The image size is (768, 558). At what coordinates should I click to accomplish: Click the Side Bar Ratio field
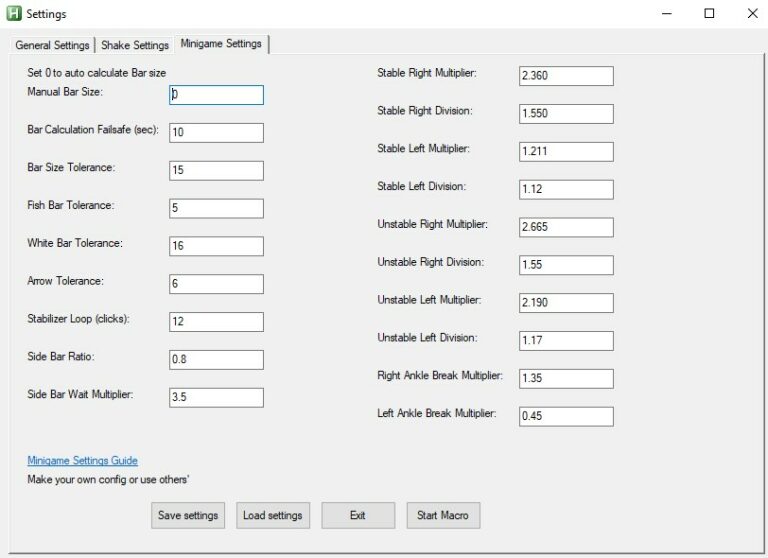[x=216, y=360]
